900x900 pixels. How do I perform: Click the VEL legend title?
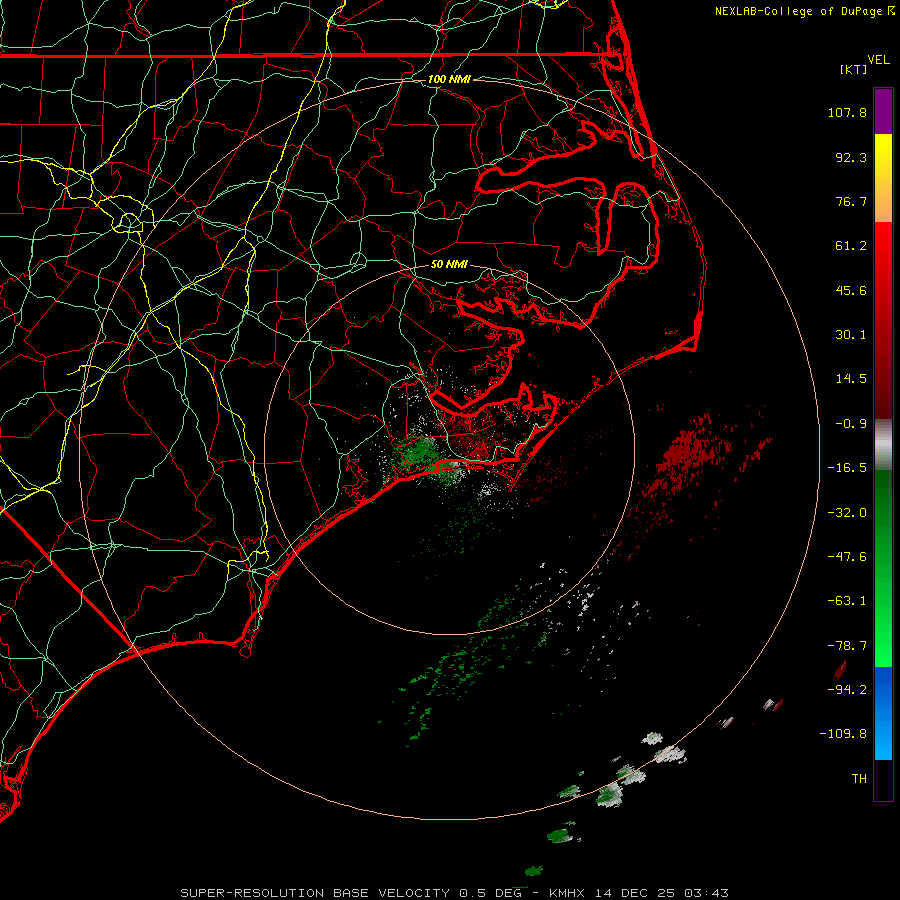click(878, 60)
